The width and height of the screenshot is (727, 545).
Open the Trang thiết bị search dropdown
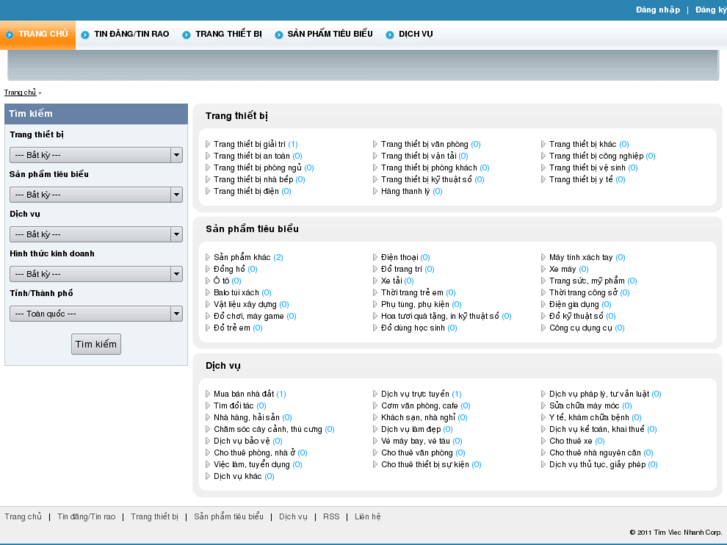click(96, 155)
